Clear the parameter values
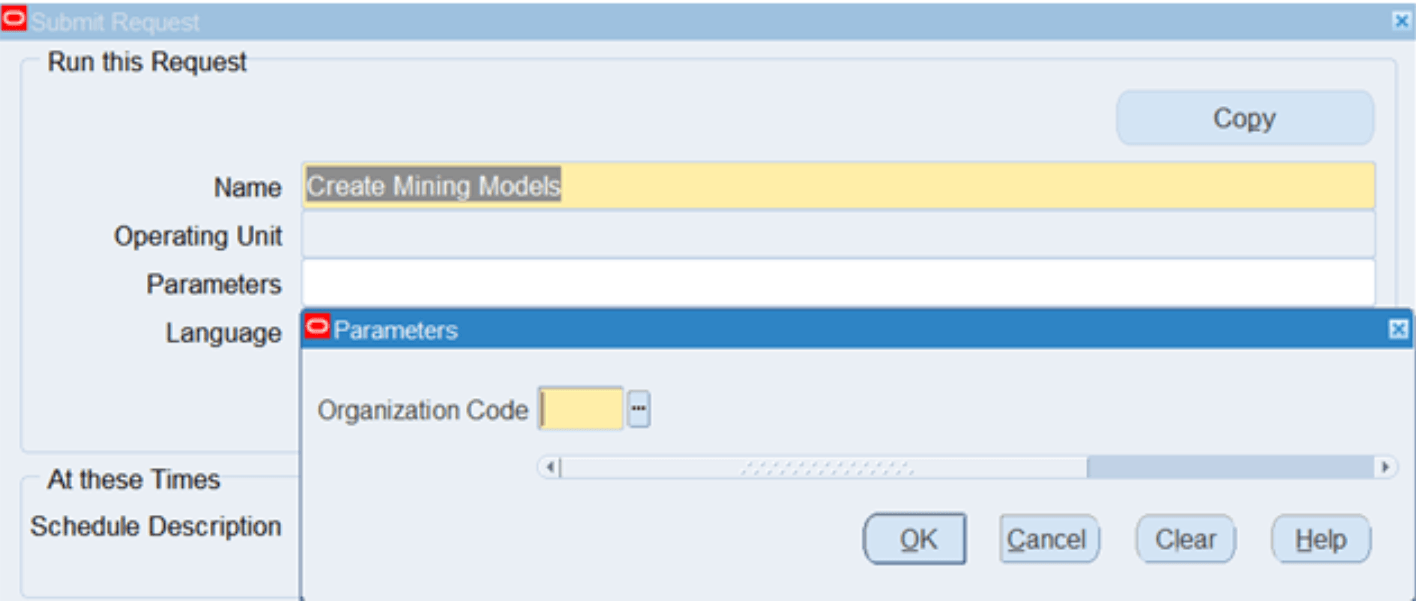 [1185, 540]
